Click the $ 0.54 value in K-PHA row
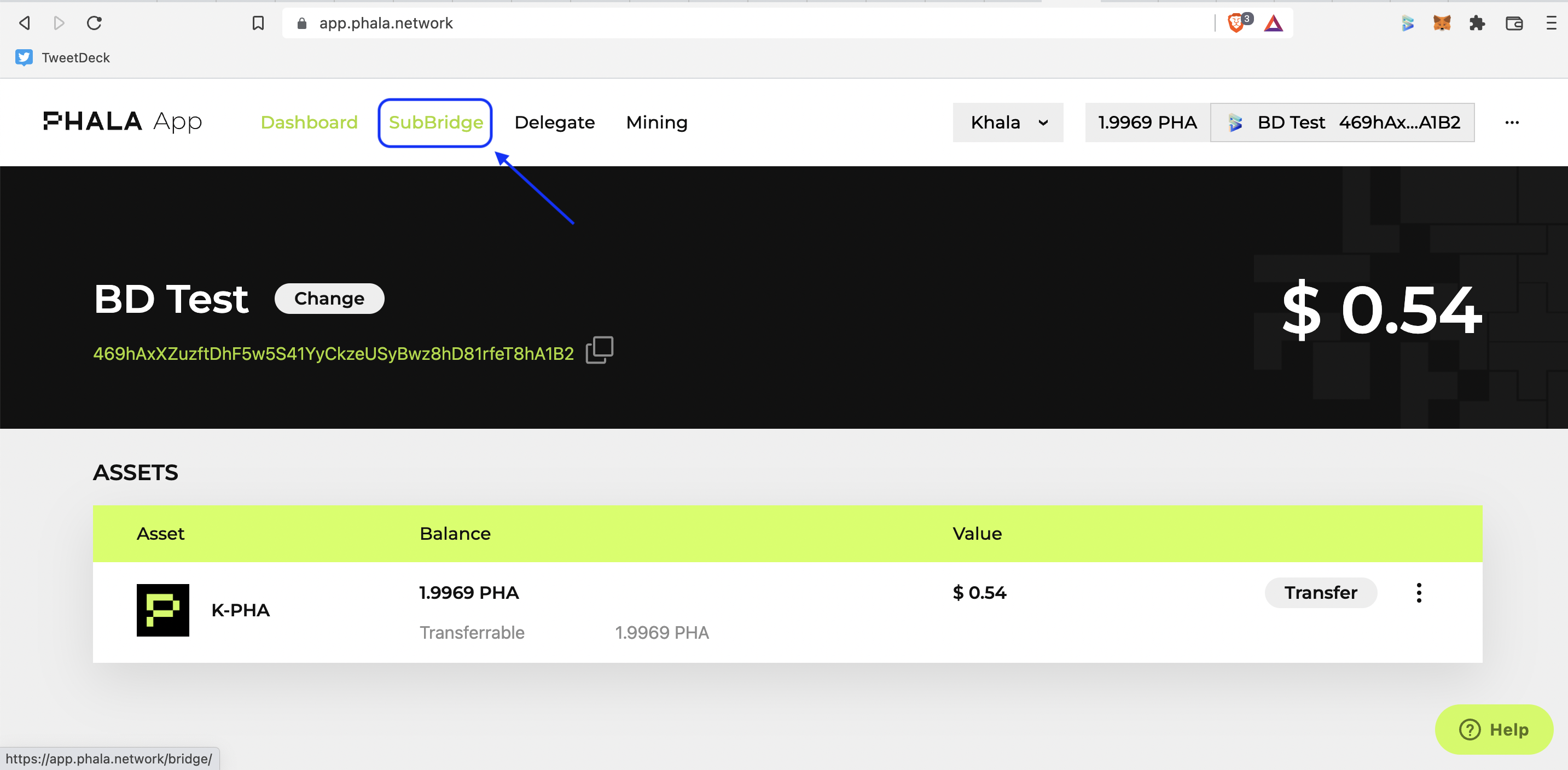The width and height of the screenshot is (1568, 770). tap(979, 592)
